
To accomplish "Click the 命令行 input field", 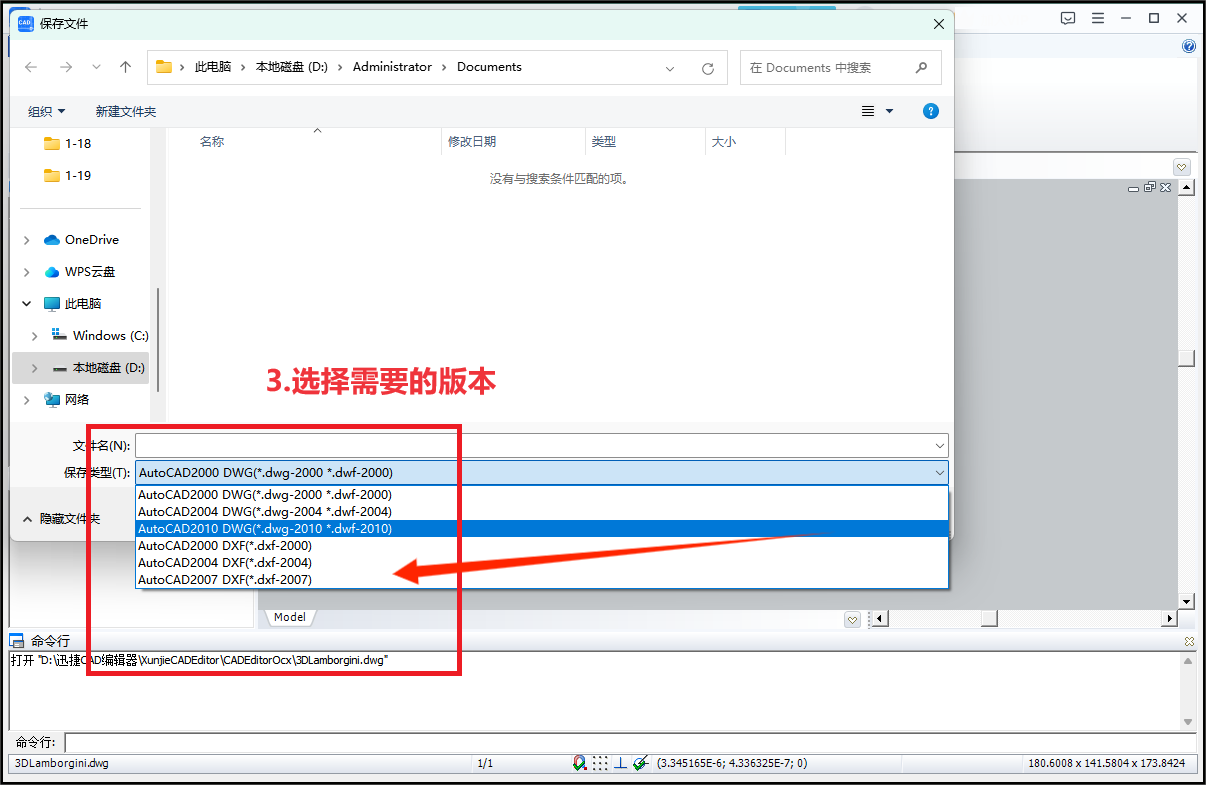I will 629,743.
